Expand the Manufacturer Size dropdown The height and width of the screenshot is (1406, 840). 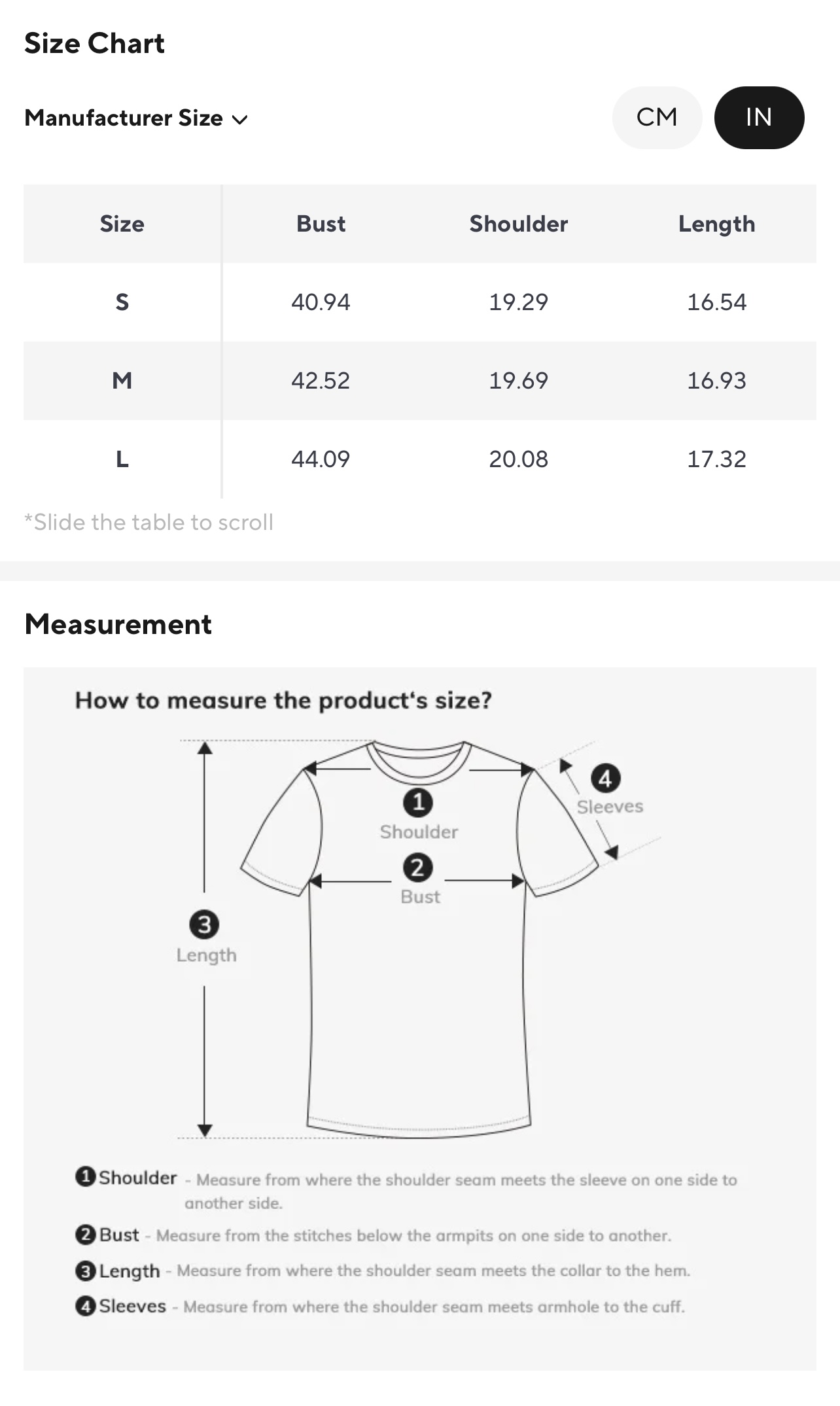(x=124, y=118)
